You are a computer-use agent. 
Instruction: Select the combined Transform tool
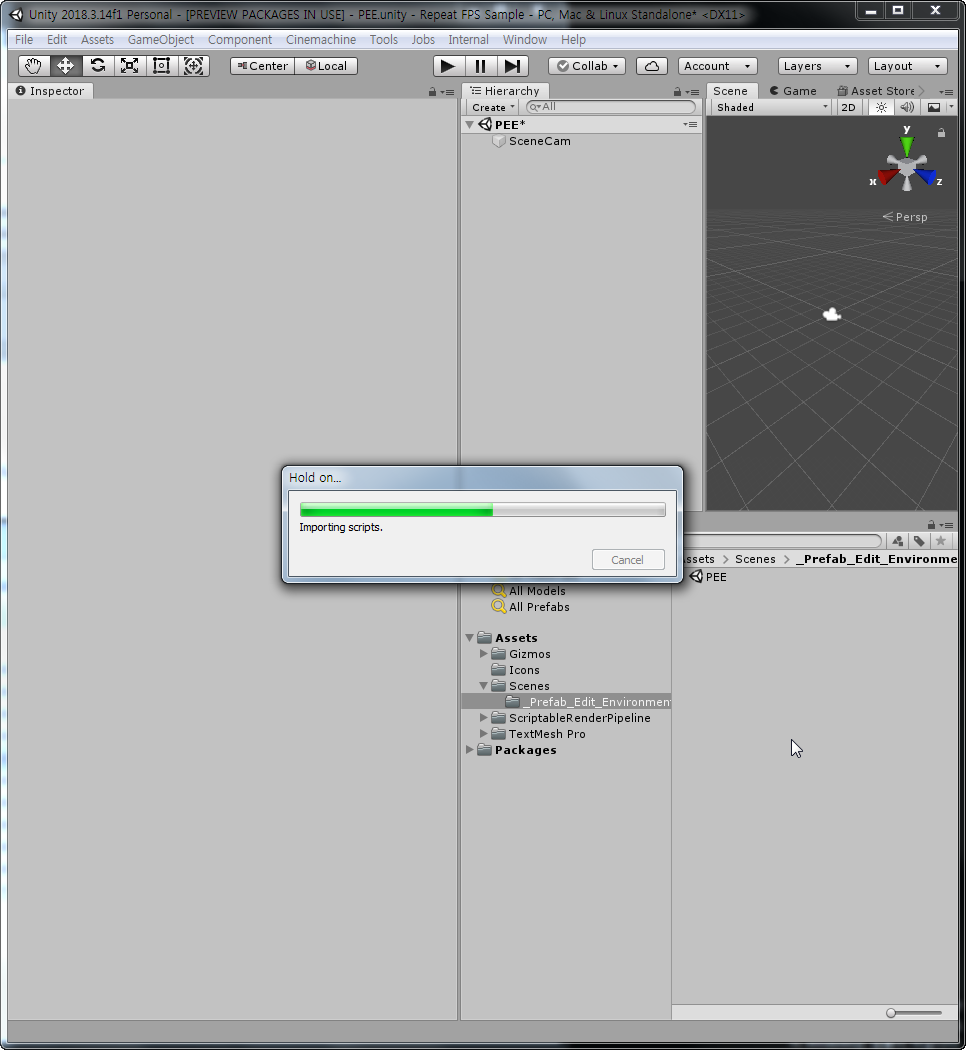click(x=193, y=66)
